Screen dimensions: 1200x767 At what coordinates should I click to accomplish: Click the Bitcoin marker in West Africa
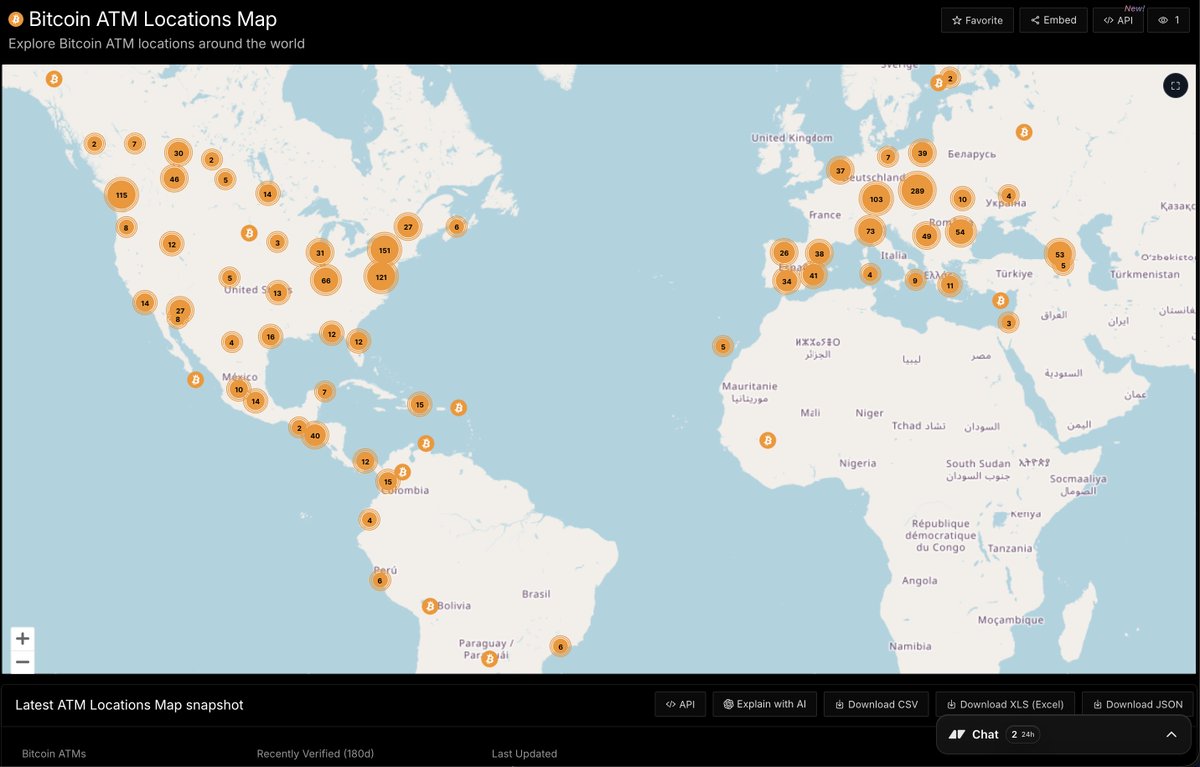coord(768,440)
